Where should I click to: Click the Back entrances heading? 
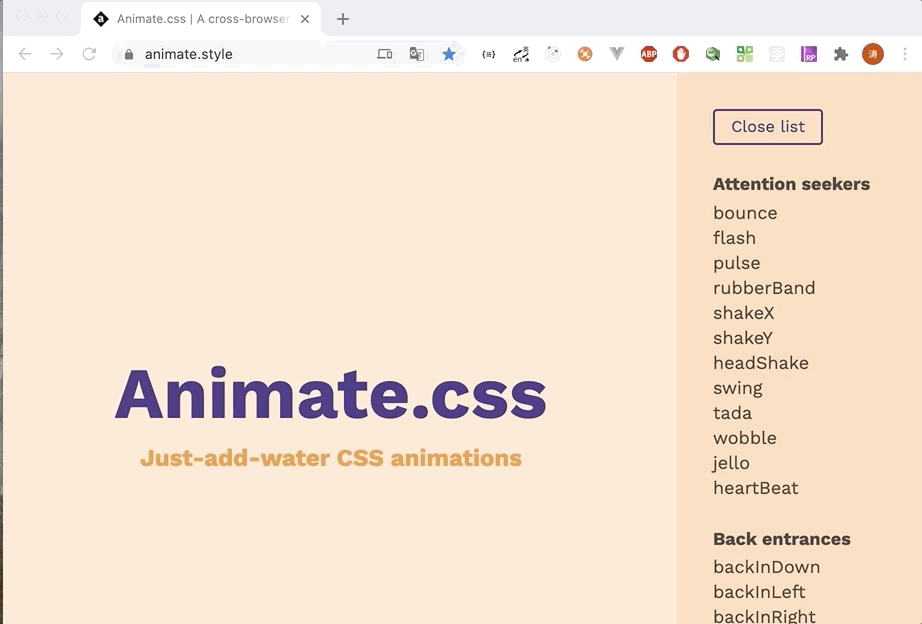point(782,539)
